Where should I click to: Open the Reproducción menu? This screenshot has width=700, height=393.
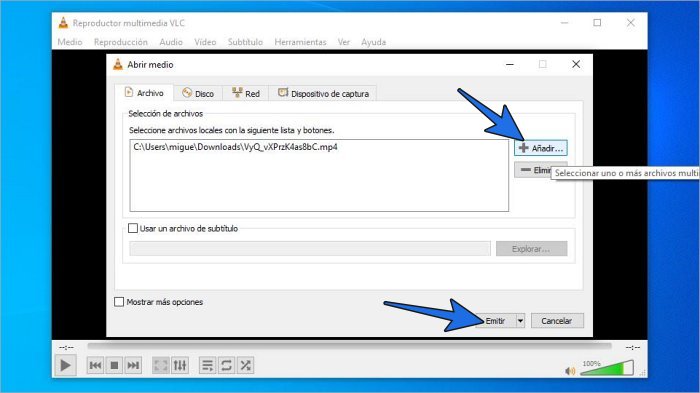121,42
